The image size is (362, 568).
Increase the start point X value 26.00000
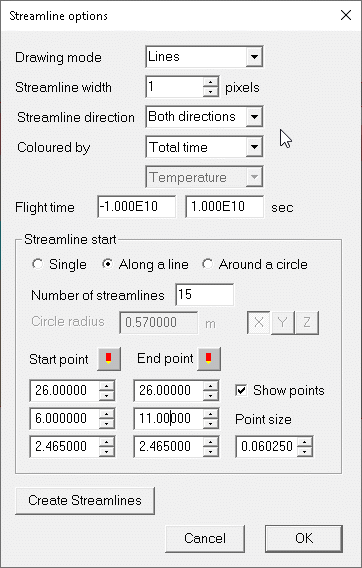pyautogui.click(x=106, y=386)
